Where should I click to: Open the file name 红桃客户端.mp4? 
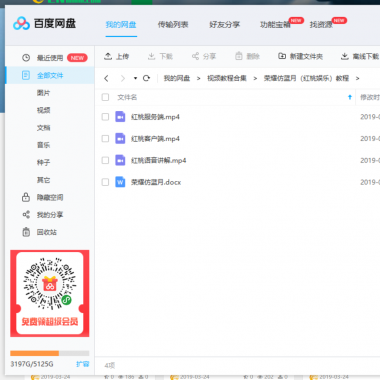[155, 138]
